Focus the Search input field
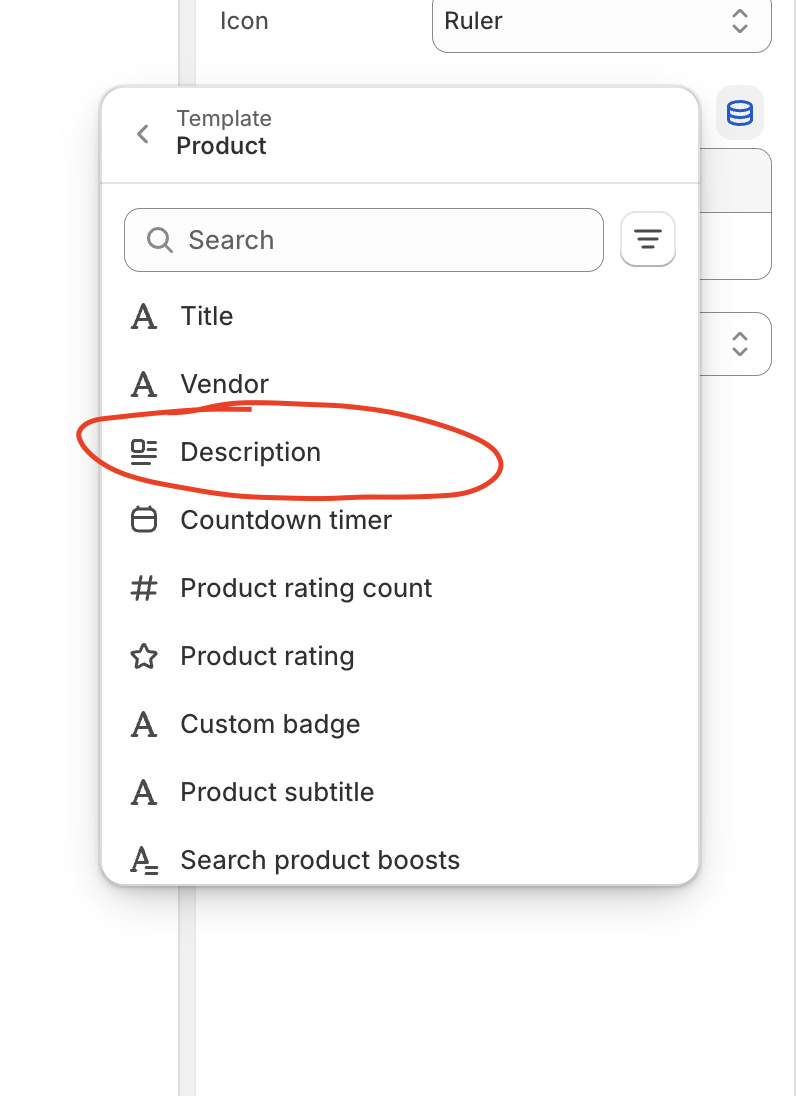This screenshot has width=796, height=1096. coord(380,240)
